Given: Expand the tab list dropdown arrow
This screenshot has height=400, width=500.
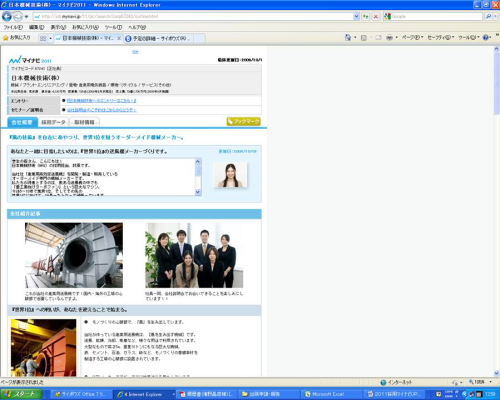Looking at the screenshot, I should coord(50,38).
